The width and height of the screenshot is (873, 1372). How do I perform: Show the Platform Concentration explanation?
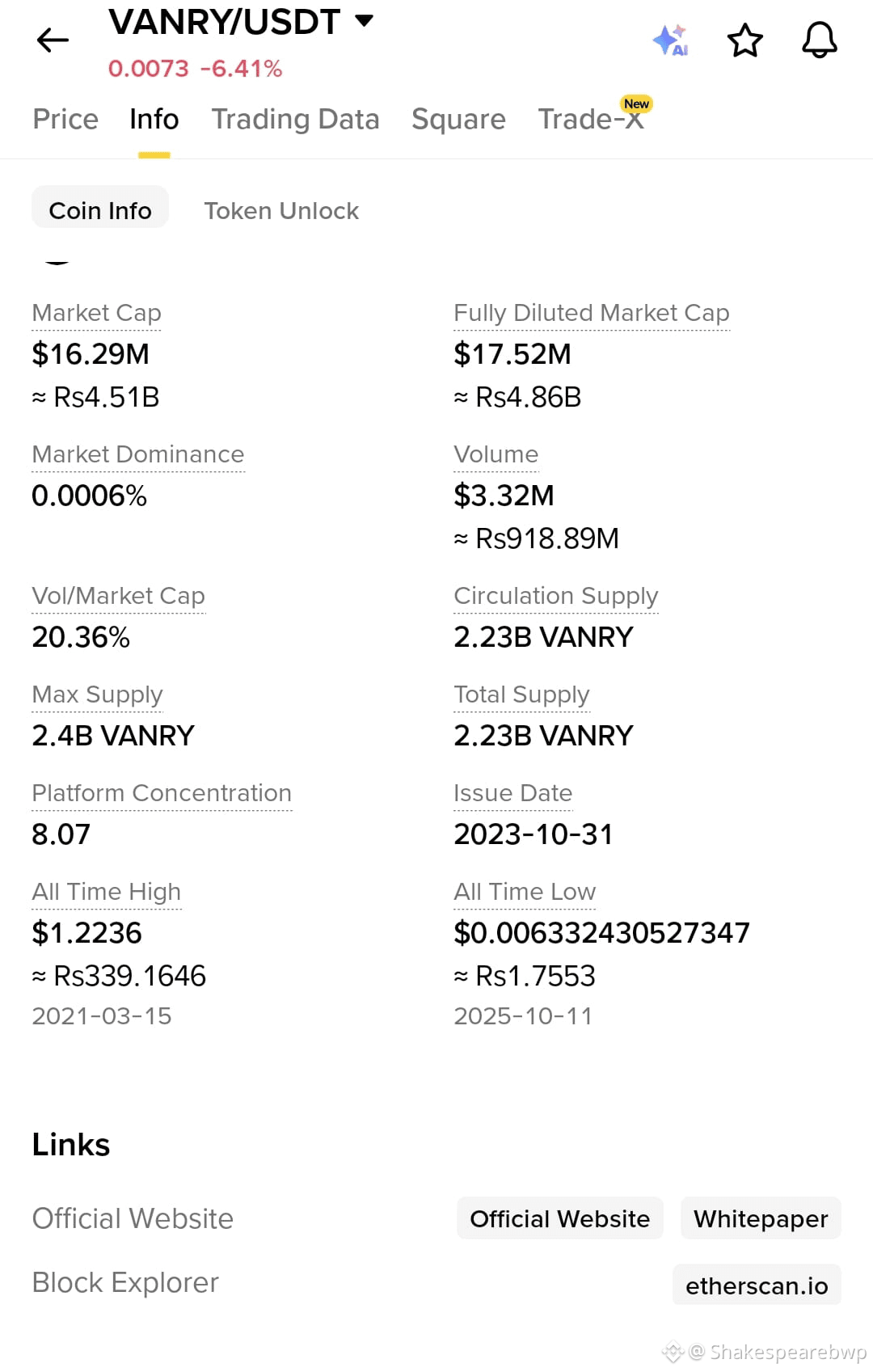pos(162,793)
